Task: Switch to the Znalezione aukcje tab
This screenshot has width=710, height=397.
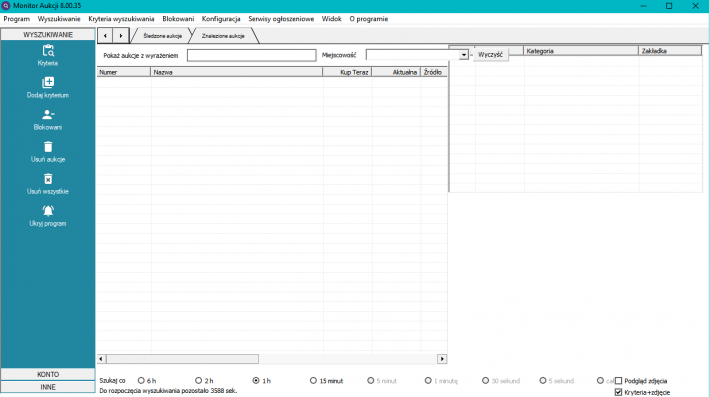Action: tap(223, 36)
